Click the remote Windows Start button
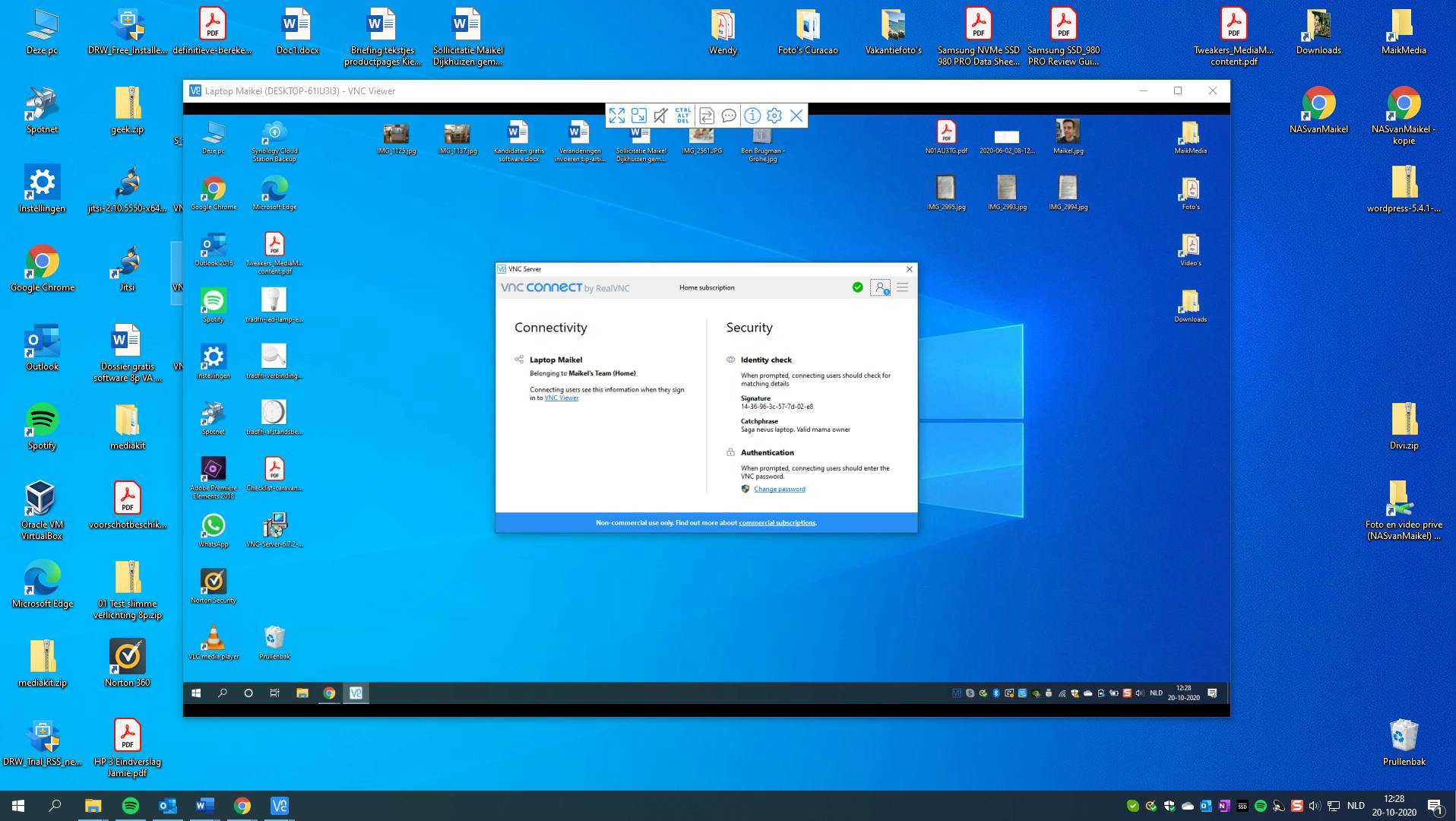Image resolution: width=1456 pixels, height=821 pixels. coord(196,693)
